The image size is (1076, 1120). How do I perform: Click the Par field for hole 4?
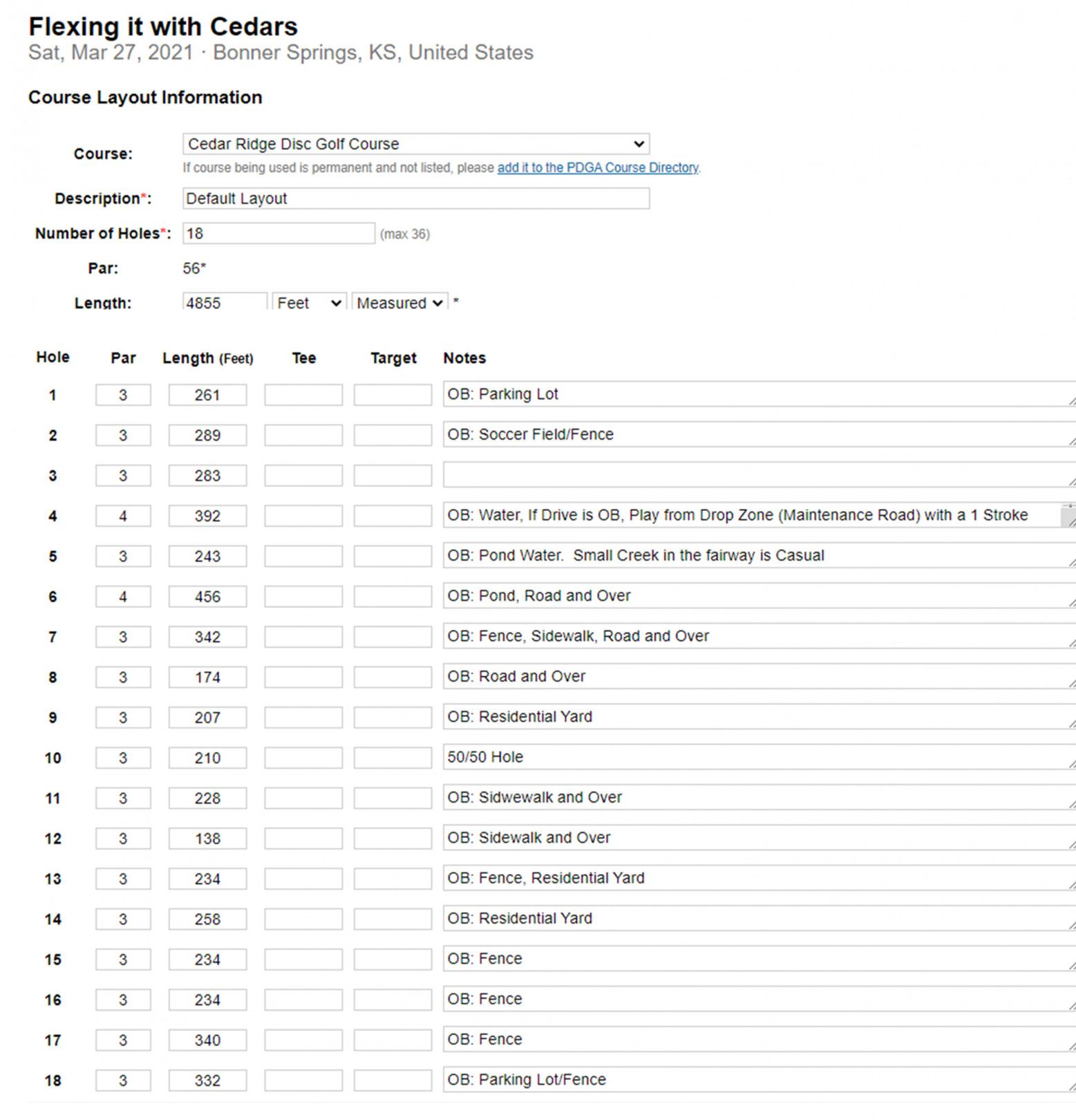123,516
